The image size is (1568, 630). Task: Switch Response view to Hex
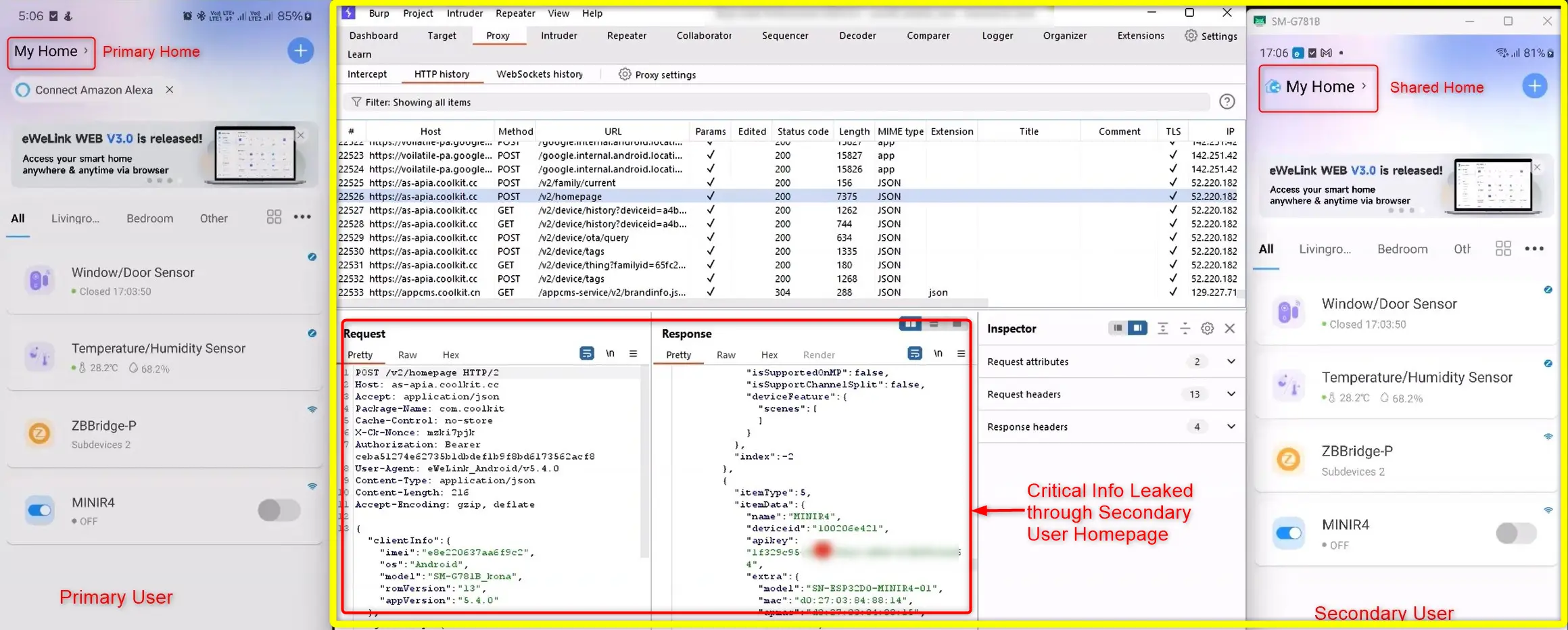(769, 355)
